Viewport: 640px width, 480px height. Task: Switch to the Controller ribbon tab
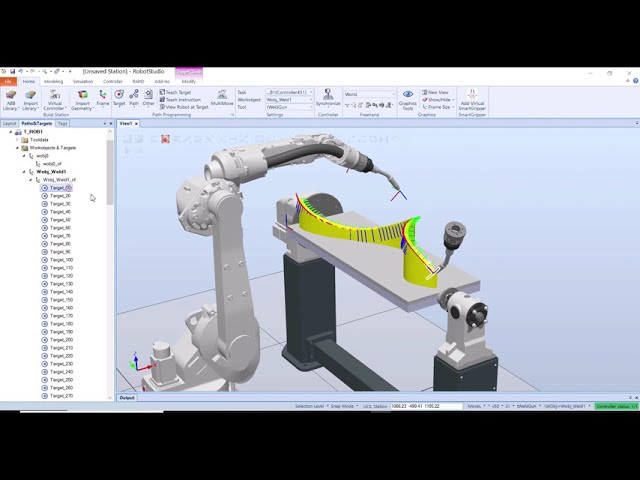pos(113,82)
